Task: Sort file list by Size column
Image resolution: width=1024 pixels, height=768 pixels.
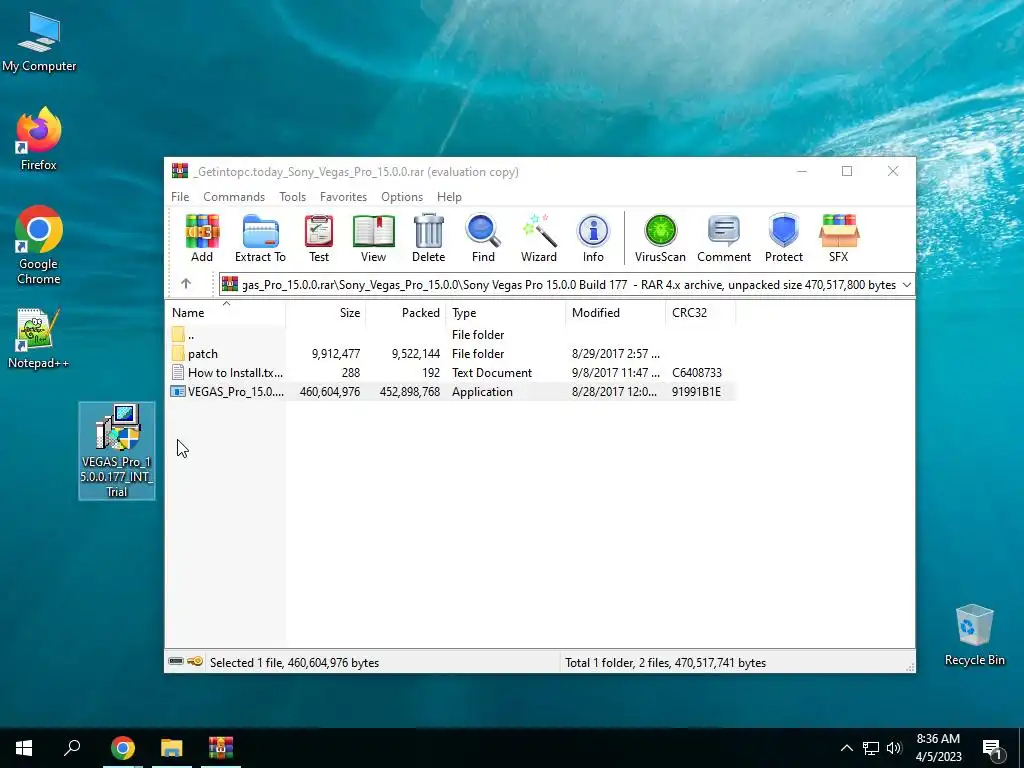Action: (325, 313)
